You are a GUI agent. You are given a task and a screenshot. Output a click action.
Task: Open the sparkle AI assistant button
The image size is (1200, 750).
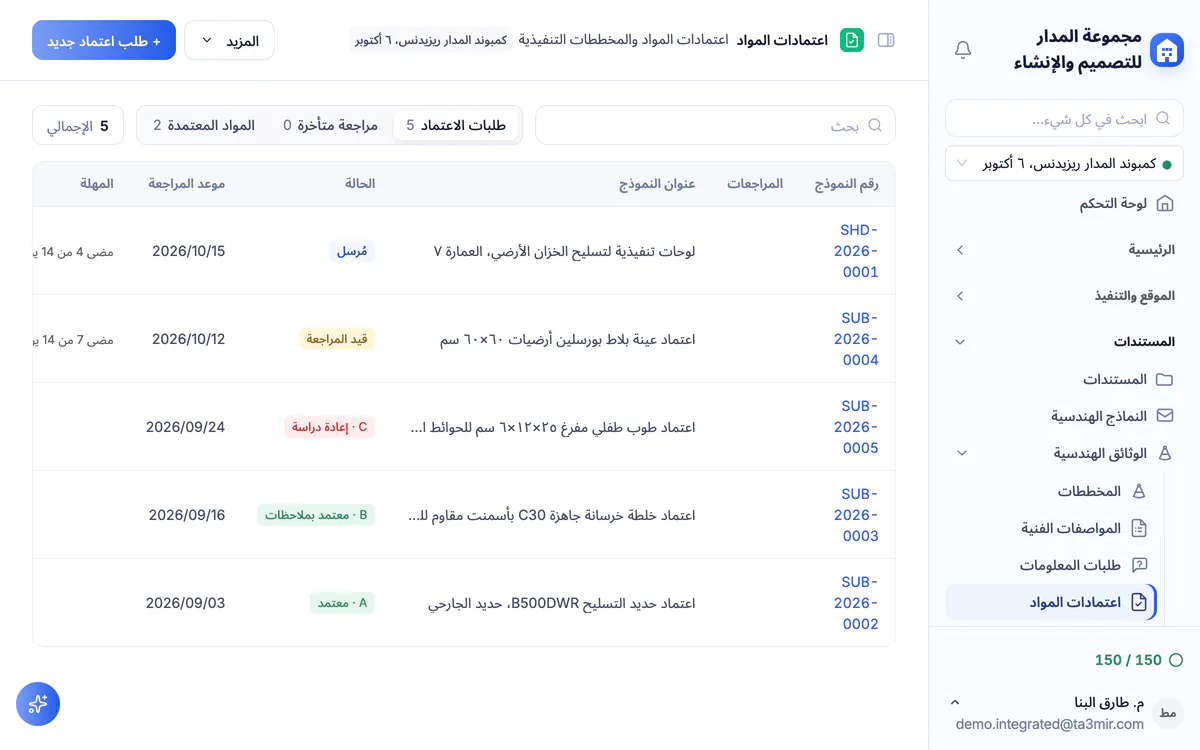click(38, 704)
